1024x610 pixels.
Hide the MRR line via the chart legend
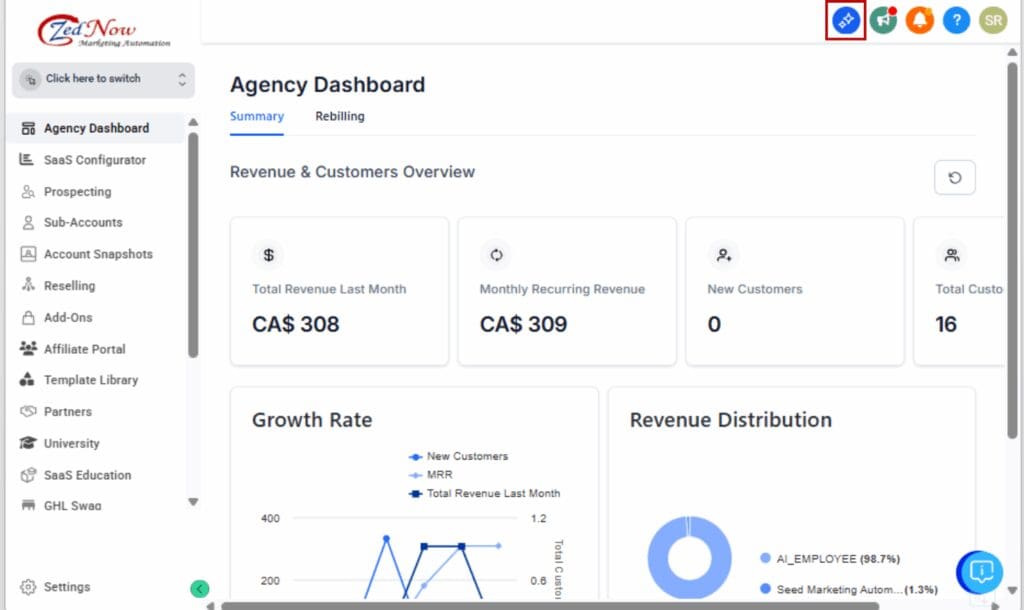(x=438, y=474)
